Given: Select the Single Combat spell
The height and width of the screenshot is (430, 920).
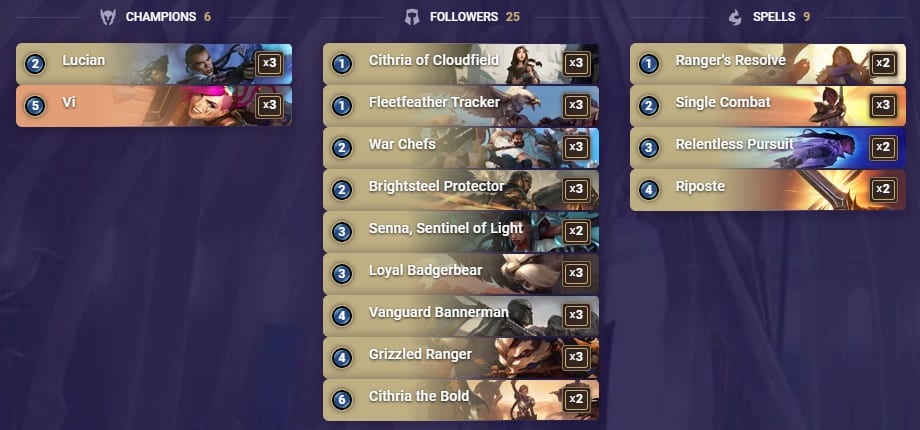Looking at the screenshot, I should click(x=768, y=106).
